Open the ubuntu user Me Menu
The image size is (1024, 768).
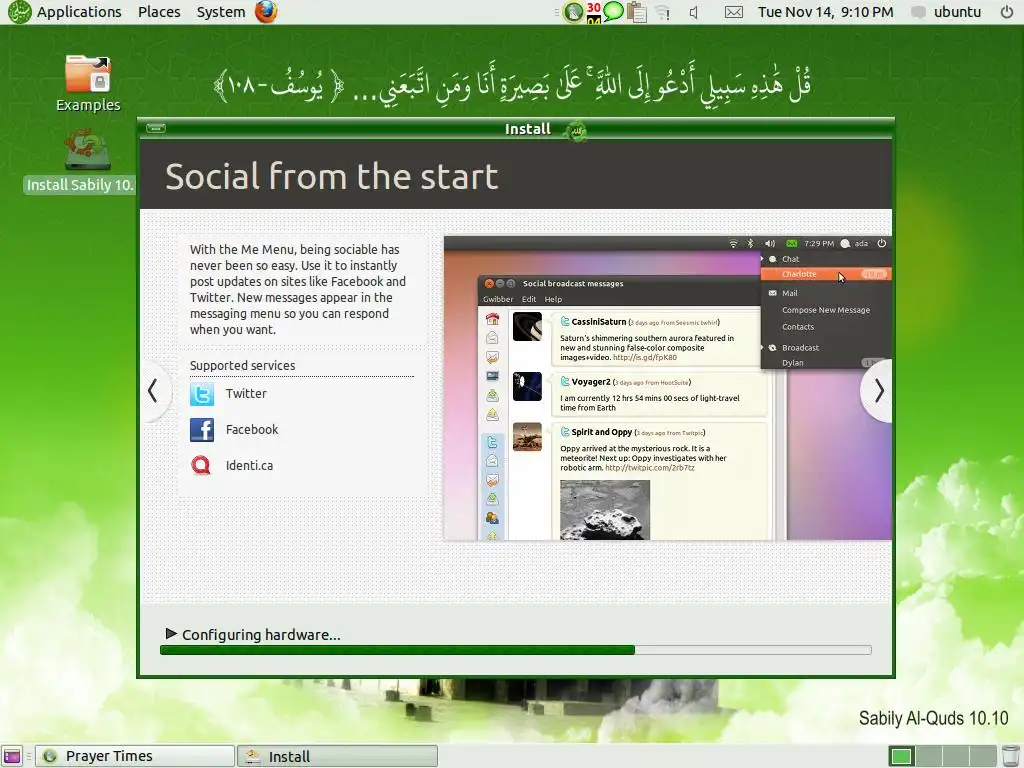pos(947,12)
